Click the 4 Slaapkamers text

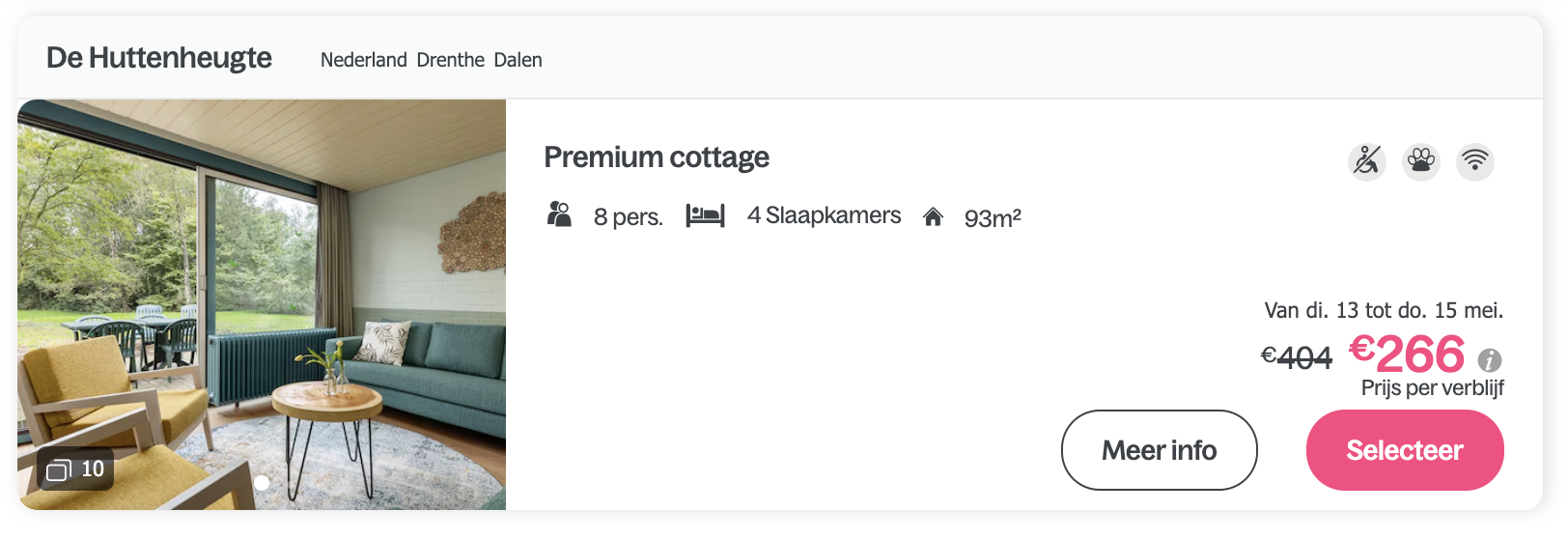[824, 215]
